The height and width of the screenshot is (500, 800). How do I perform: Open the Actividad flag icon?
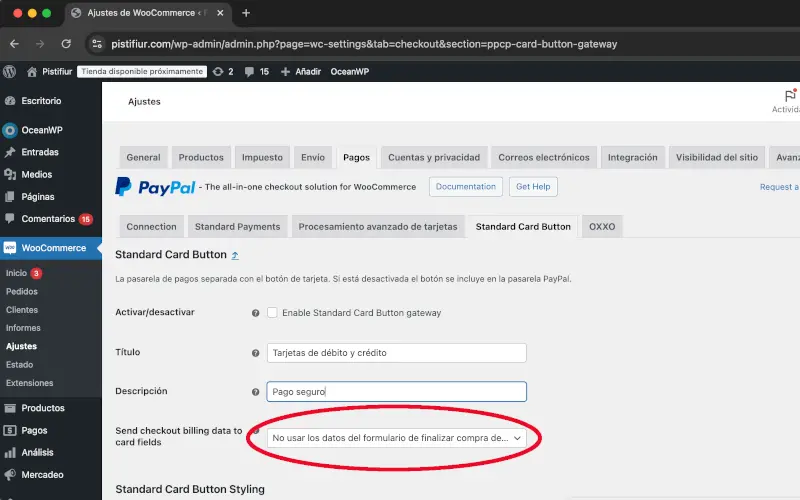point(790,96)
